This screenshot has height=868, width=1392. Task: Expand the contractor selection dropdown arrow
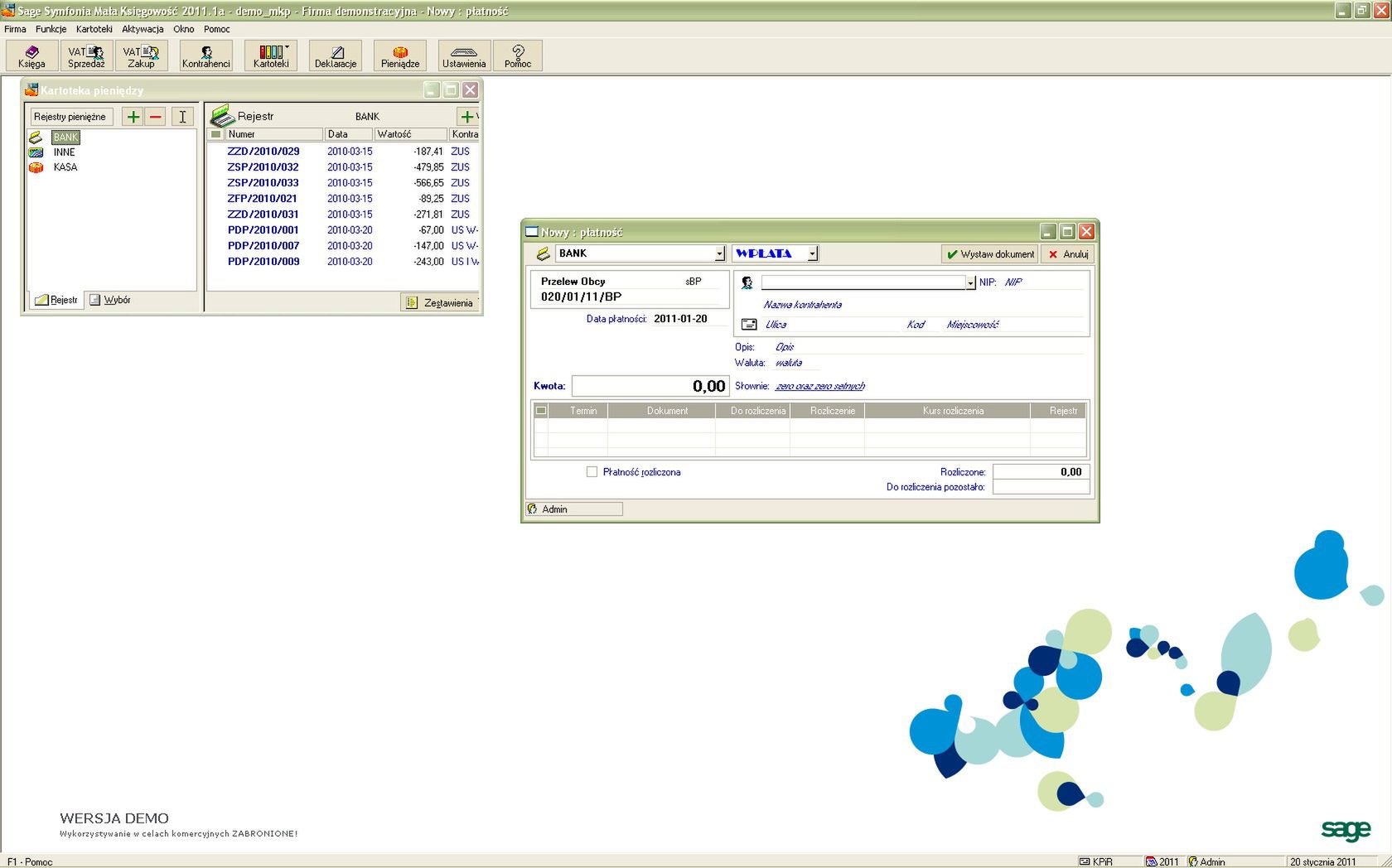point(970,283)
